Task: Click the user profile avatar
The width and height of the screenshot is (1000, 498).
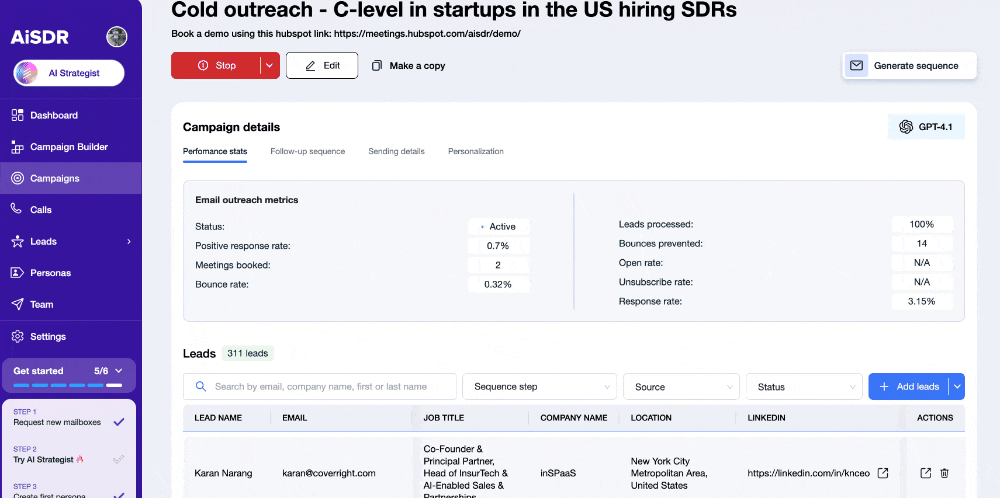Action: pos(117,37)
